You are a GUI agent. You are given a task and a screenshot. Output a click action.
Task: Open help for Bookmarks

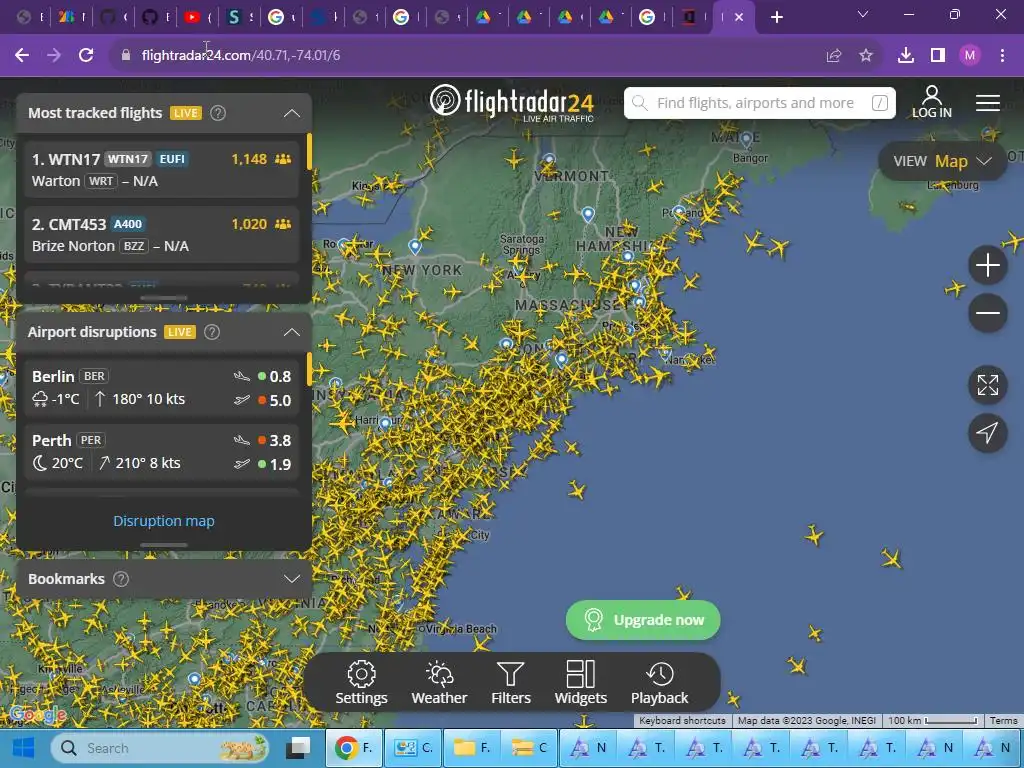point(121,579)
